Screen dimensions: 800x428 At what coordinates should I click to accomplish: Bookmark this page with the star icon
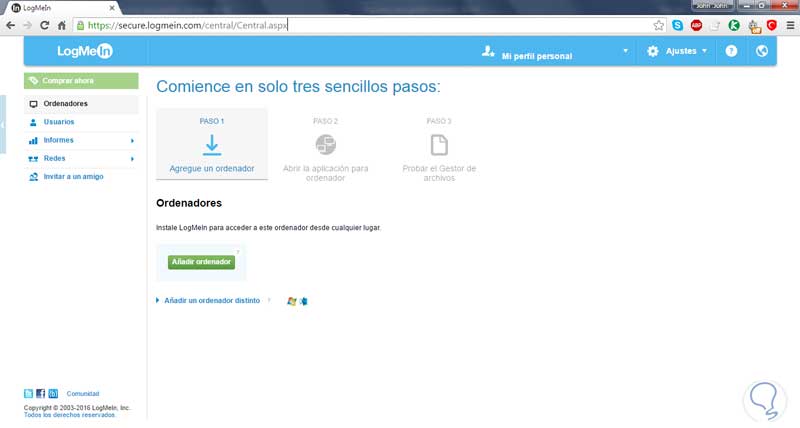point(659,25)
